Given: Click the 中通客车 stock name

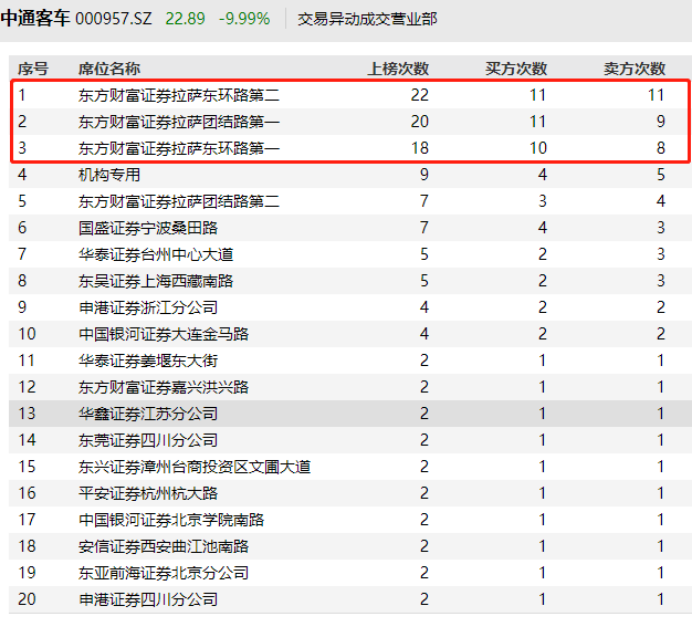Looking at the screenshot, I should point(35,19).
